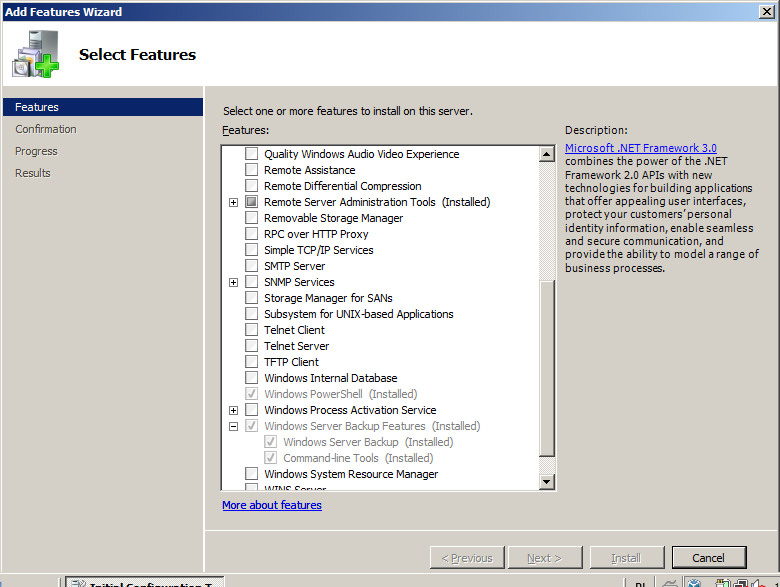Viewport: 780px width, 587px height.
Task: Toggle Remote Server Administration Tools checkbox
Action: (252, 202)
